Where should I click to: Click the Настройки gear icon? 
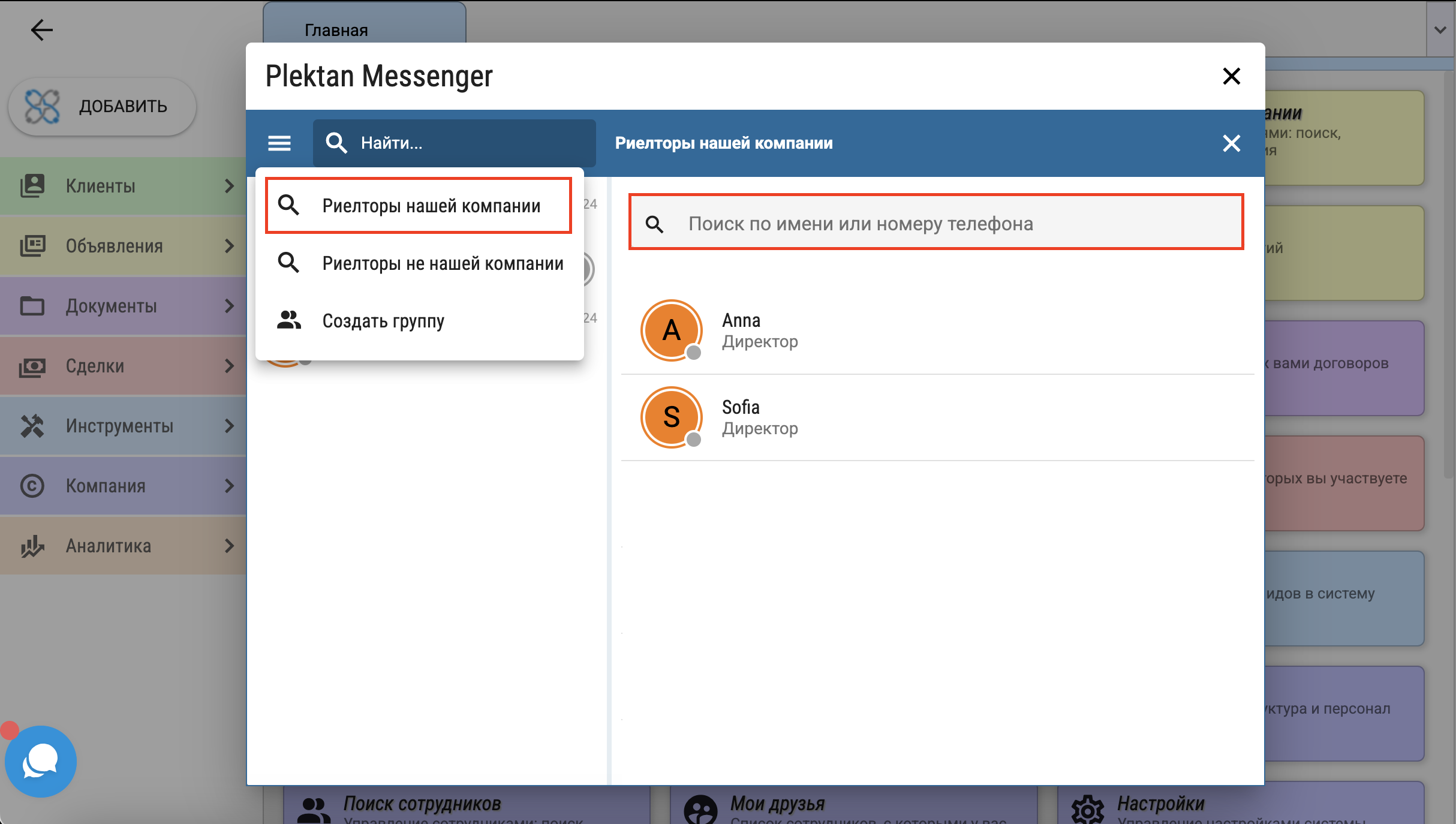pyautogui.click(x=1087, y=810)
